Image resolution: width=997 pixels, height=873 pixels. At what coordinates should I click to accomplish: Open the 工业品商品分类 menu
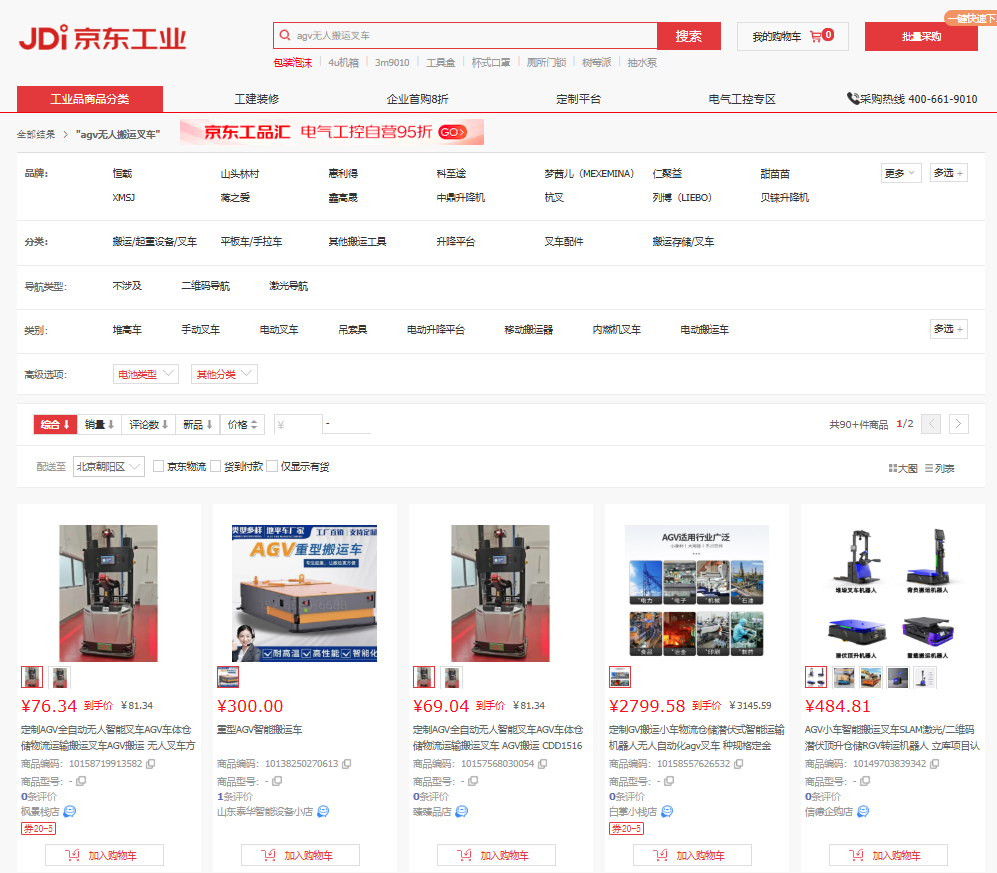coord(90,99)
